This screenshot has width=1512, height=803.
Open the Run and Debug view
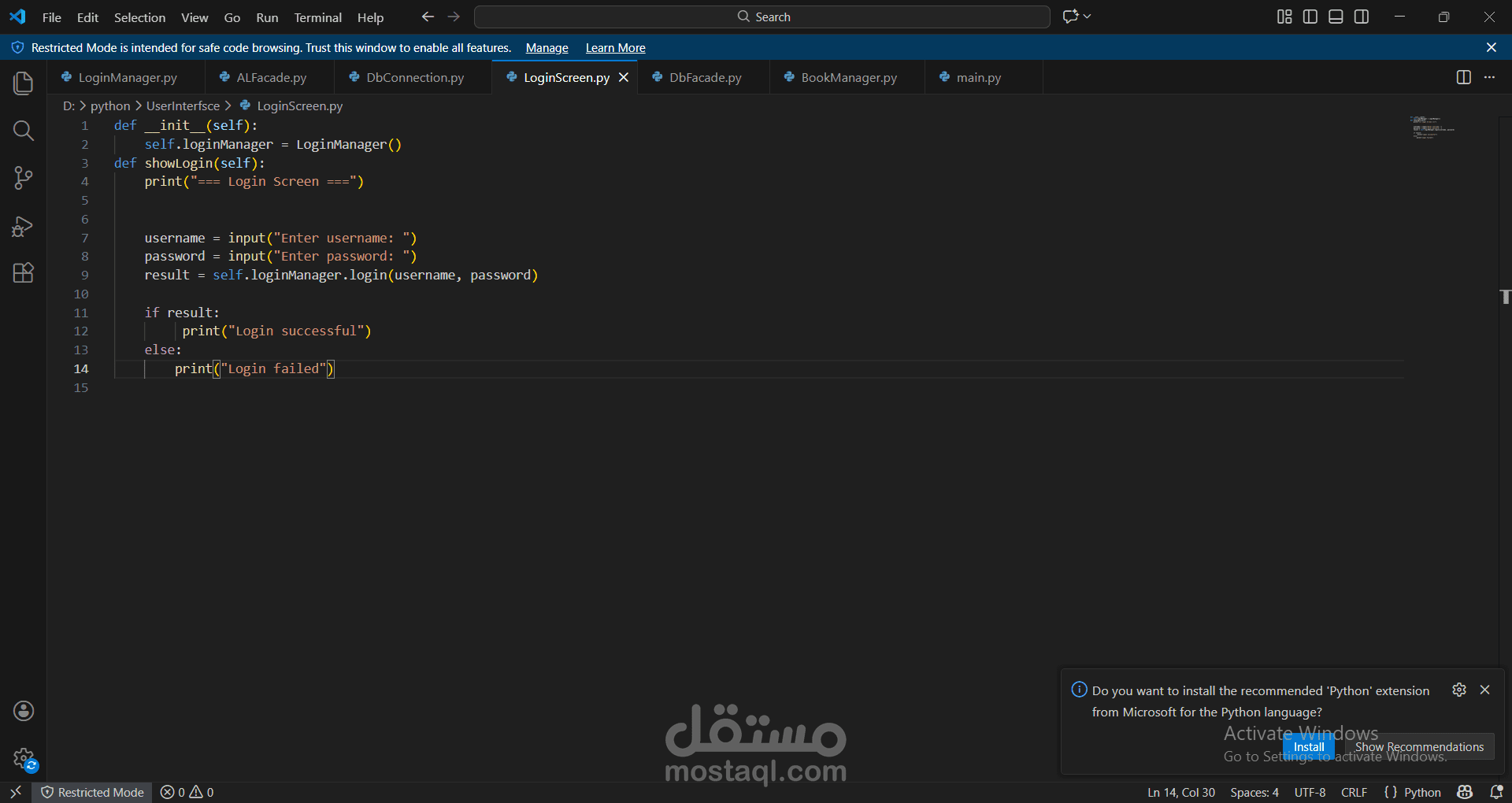tap(24, 227)
